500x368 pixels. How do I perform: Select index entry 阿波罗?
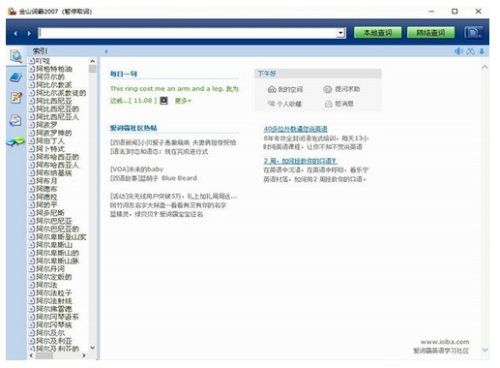click(46, 125)
